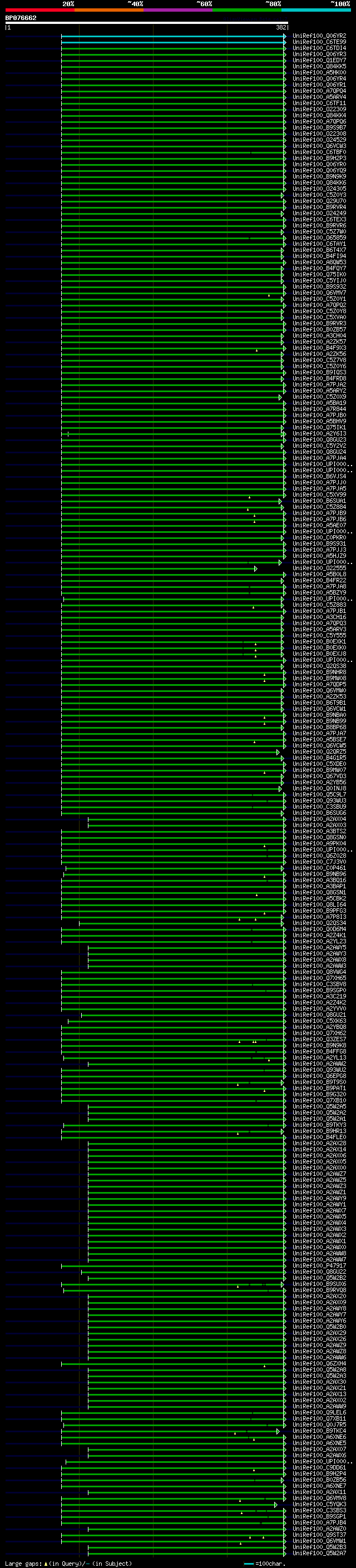The width and height of the screenshot is (356, 1568).
Task: Click the UniRef100_C9DD61 hit
Action: 319,1468
